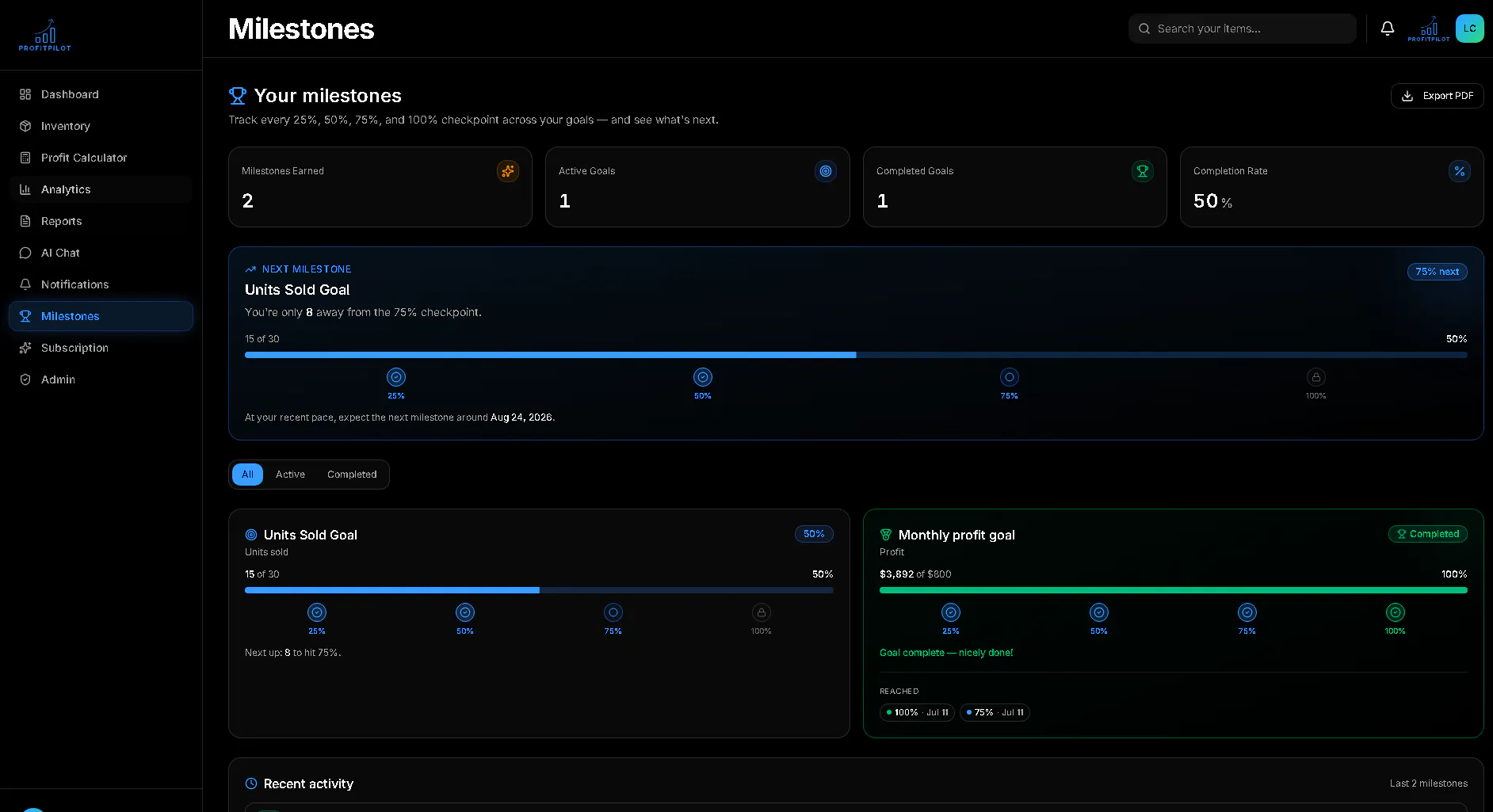The height and width of the screenshot is (812, 1493).
Task: Select Milestones in the sidebar
Action: pos(101,316)
